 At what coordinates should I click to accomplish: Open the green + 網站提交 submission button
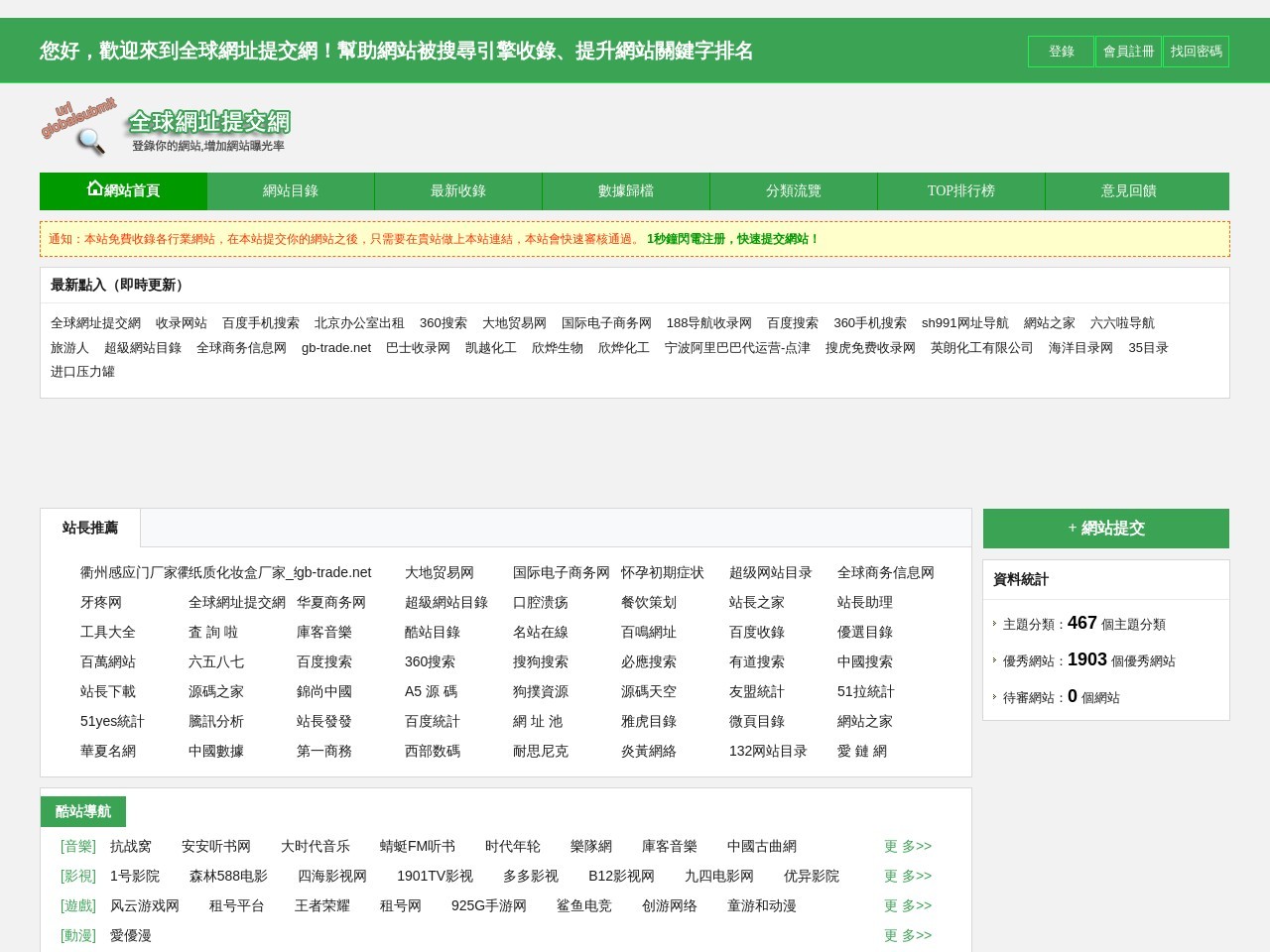(1105, 529)
